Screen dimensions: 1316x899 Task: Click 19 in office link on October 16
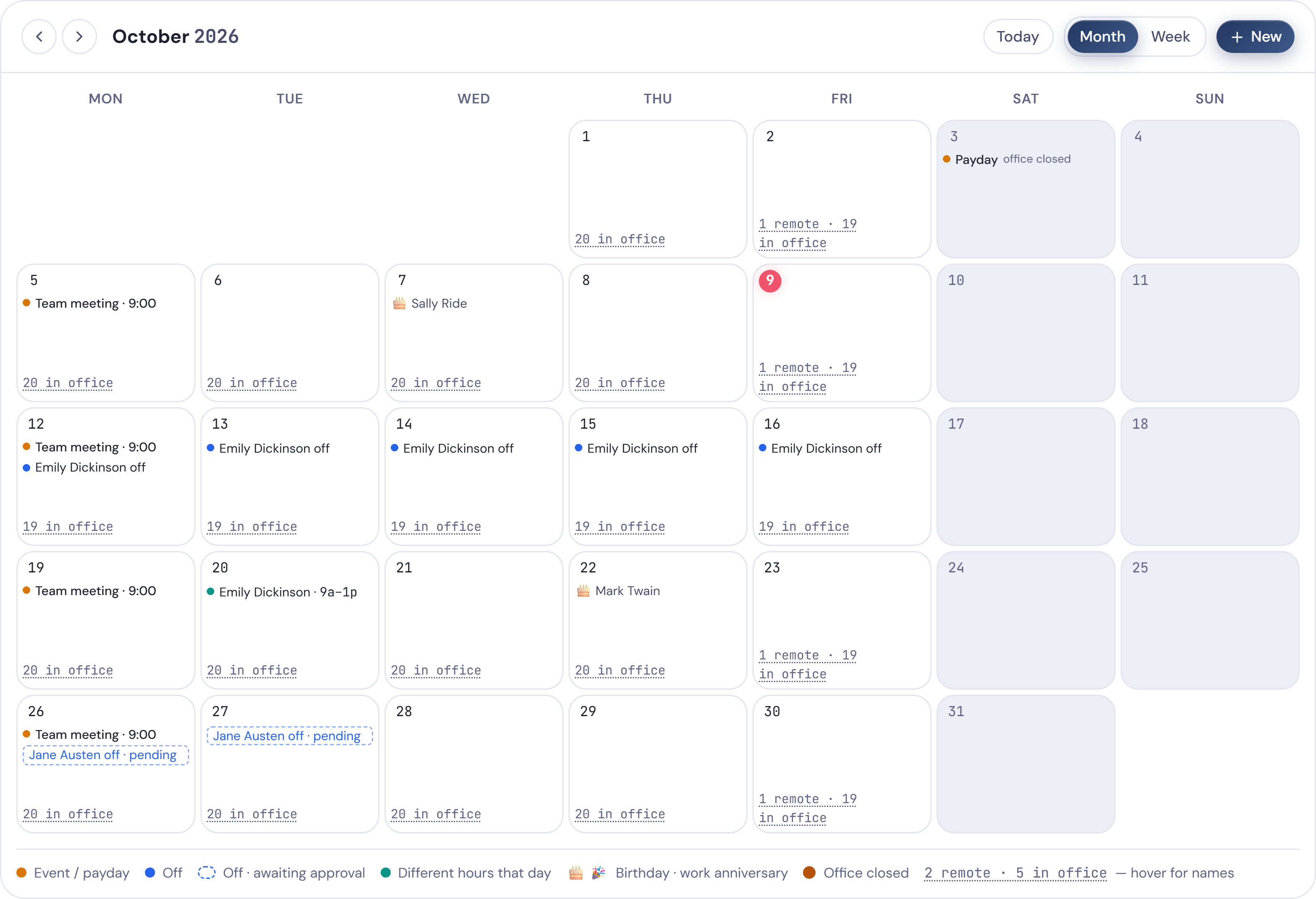804,527
